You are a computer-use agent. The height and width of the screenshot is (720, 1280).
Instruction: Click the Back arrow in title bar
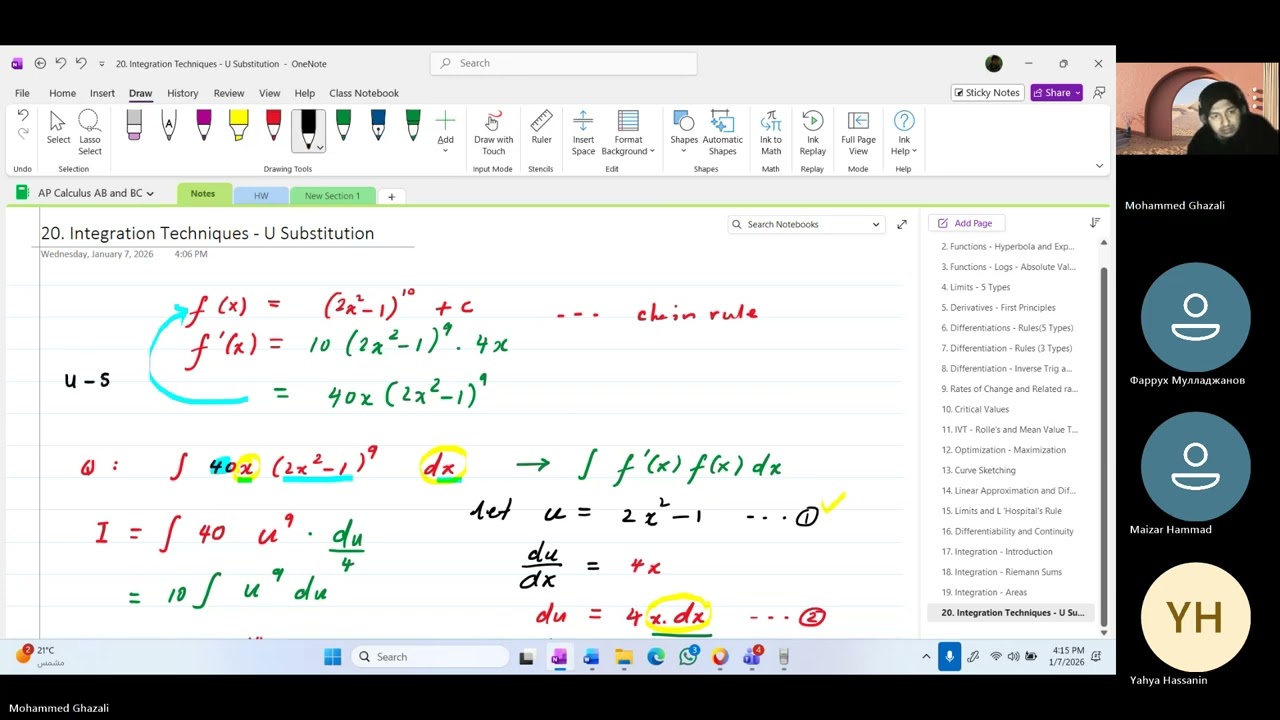click(40, 63)
